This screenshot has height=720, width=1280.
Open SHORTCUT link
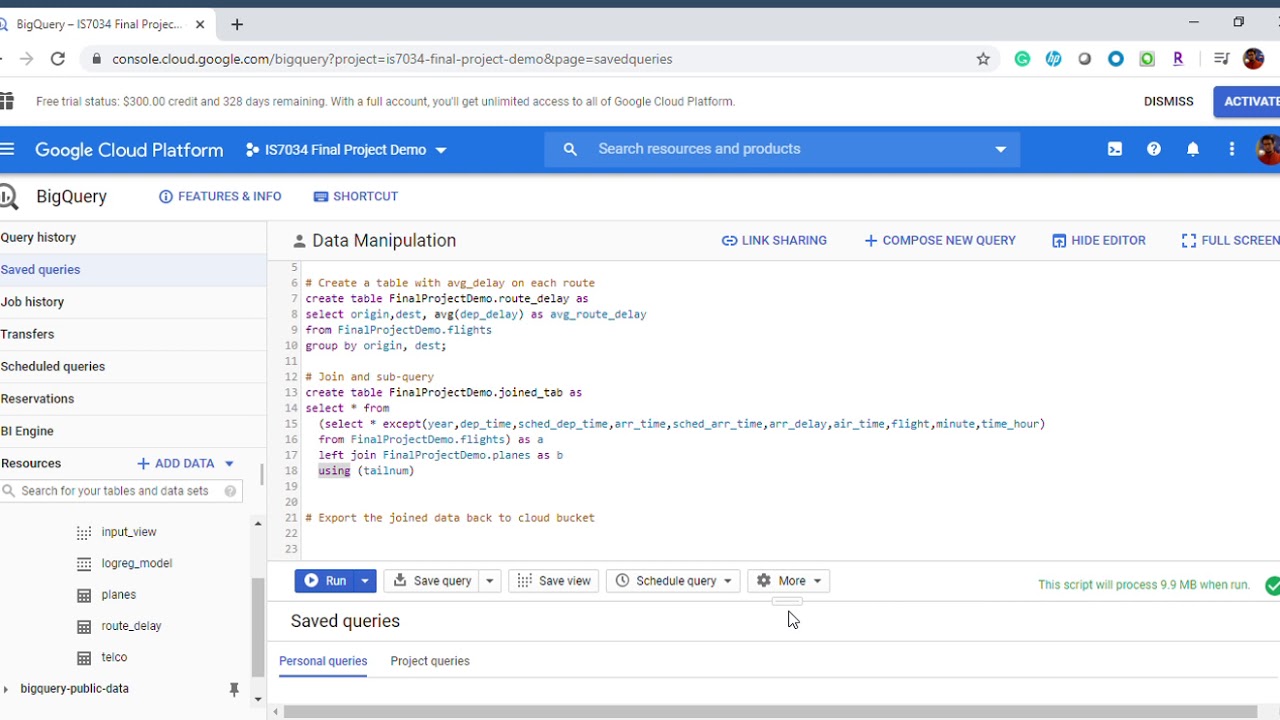click(x=356, y=197)
